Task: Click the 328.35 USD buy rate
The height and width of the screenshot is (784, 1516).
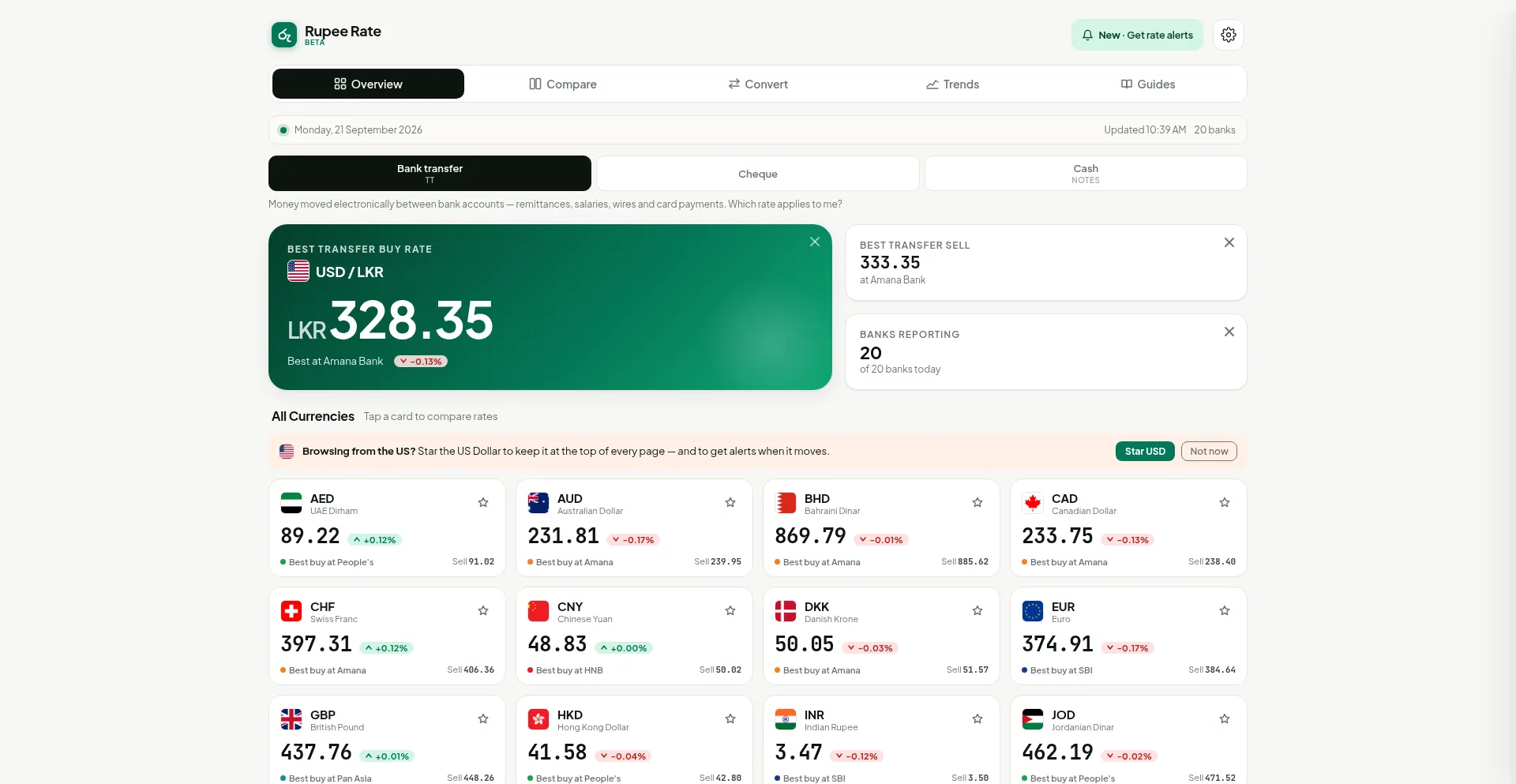Action: [411, 321]
